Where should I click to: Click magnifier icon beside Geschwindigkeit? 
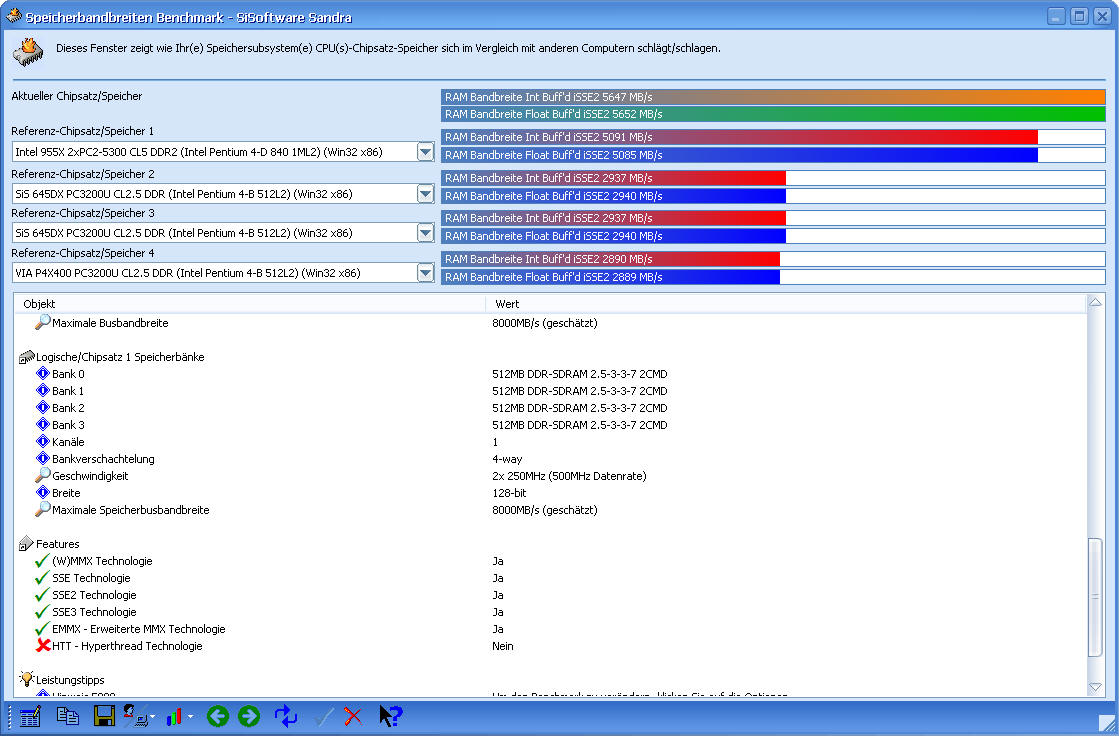tap(43, 475)
